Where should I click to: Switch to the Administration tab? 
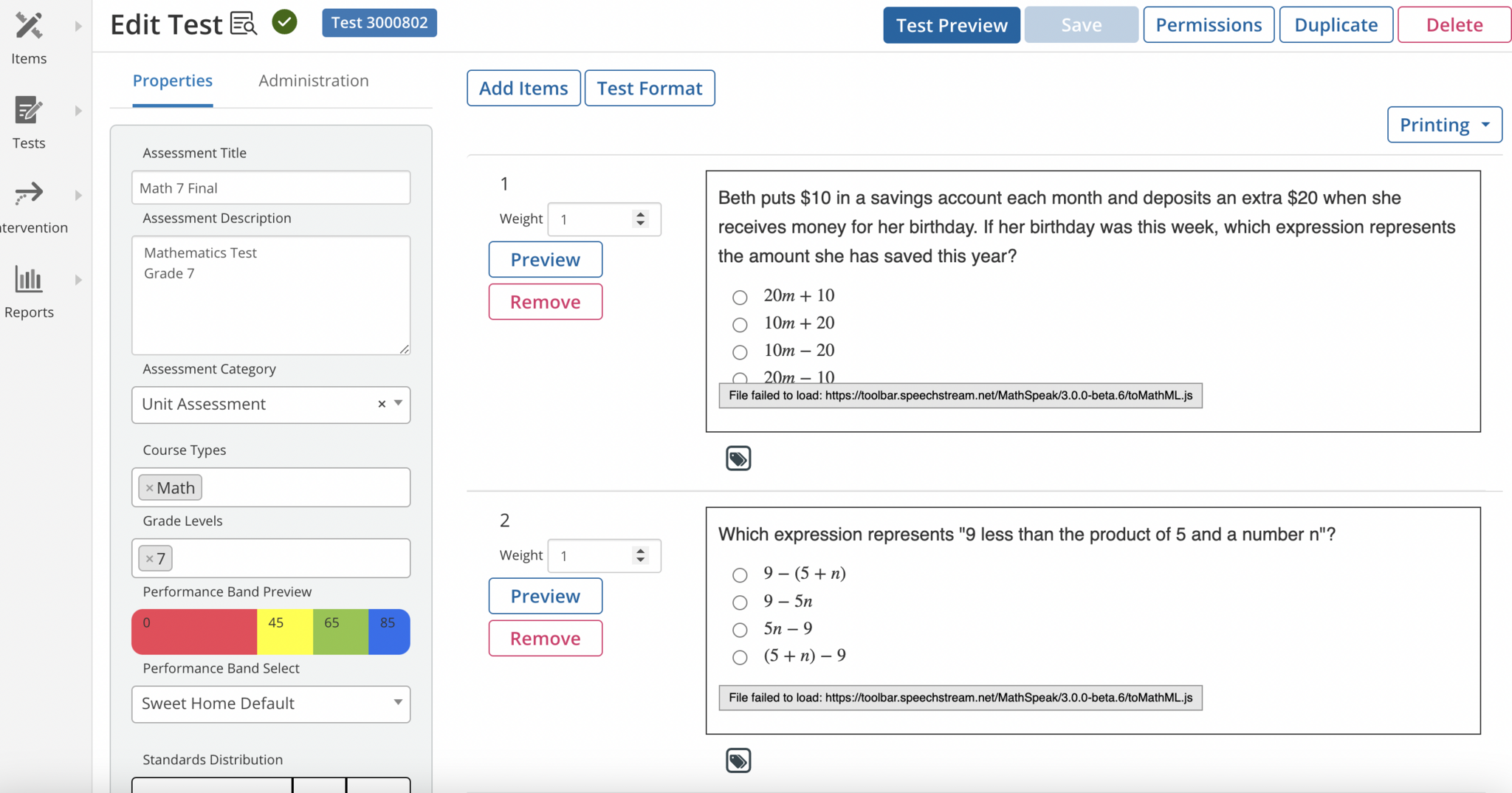[314, 81]
